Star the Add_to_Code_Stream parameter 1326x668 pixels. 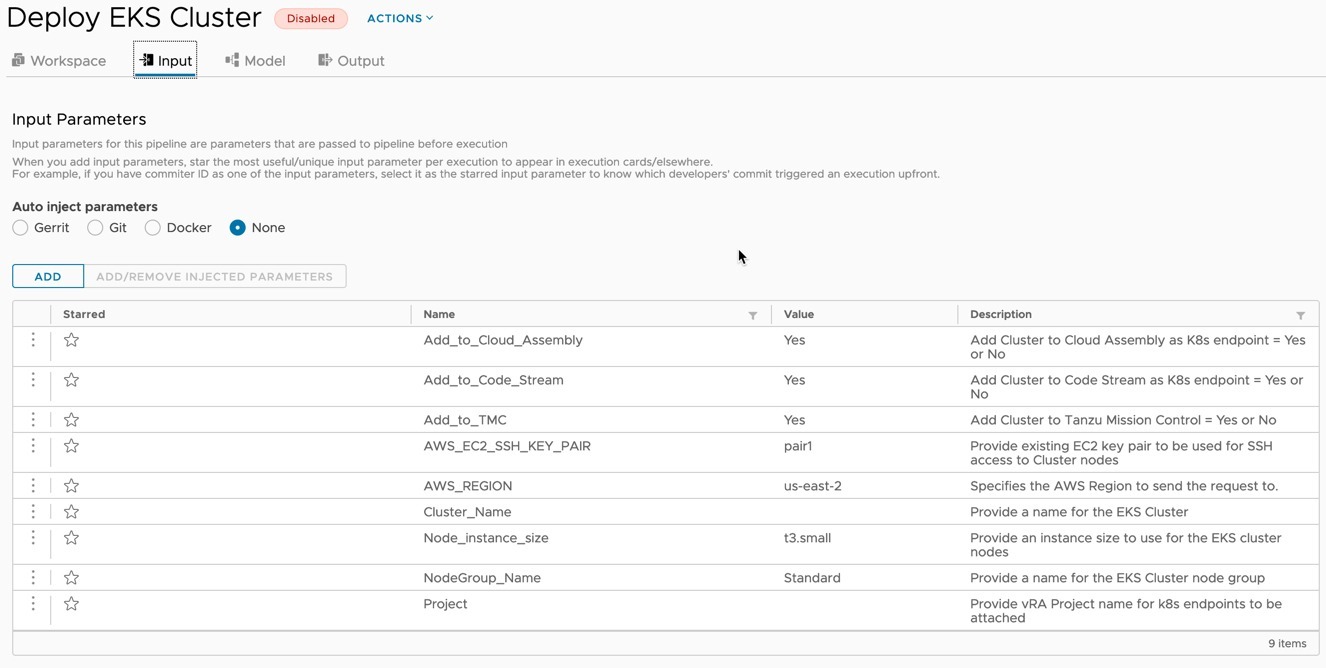71,380
